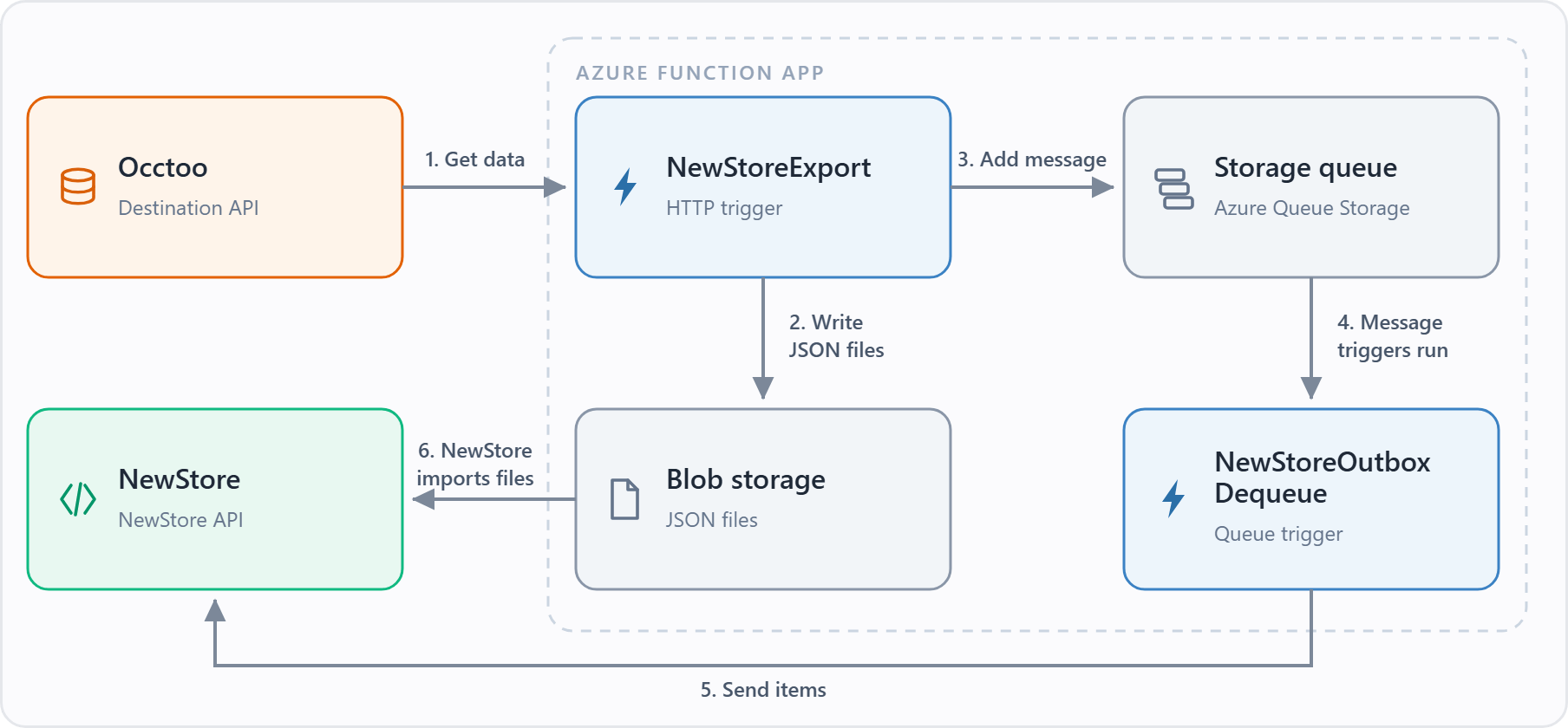Click the lightning bolt icon in NewStoreOutbox Dequeue
1568x728 pixels.
coord(1173,498)
